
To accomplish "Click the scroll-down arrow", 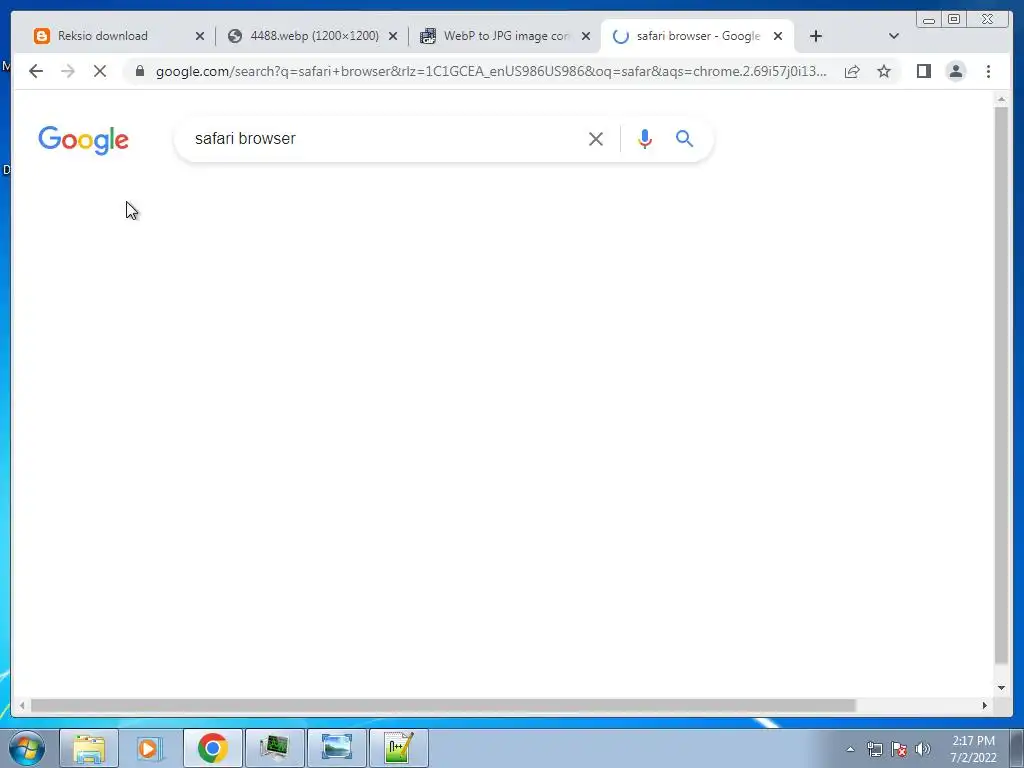I will point(1001,688).
